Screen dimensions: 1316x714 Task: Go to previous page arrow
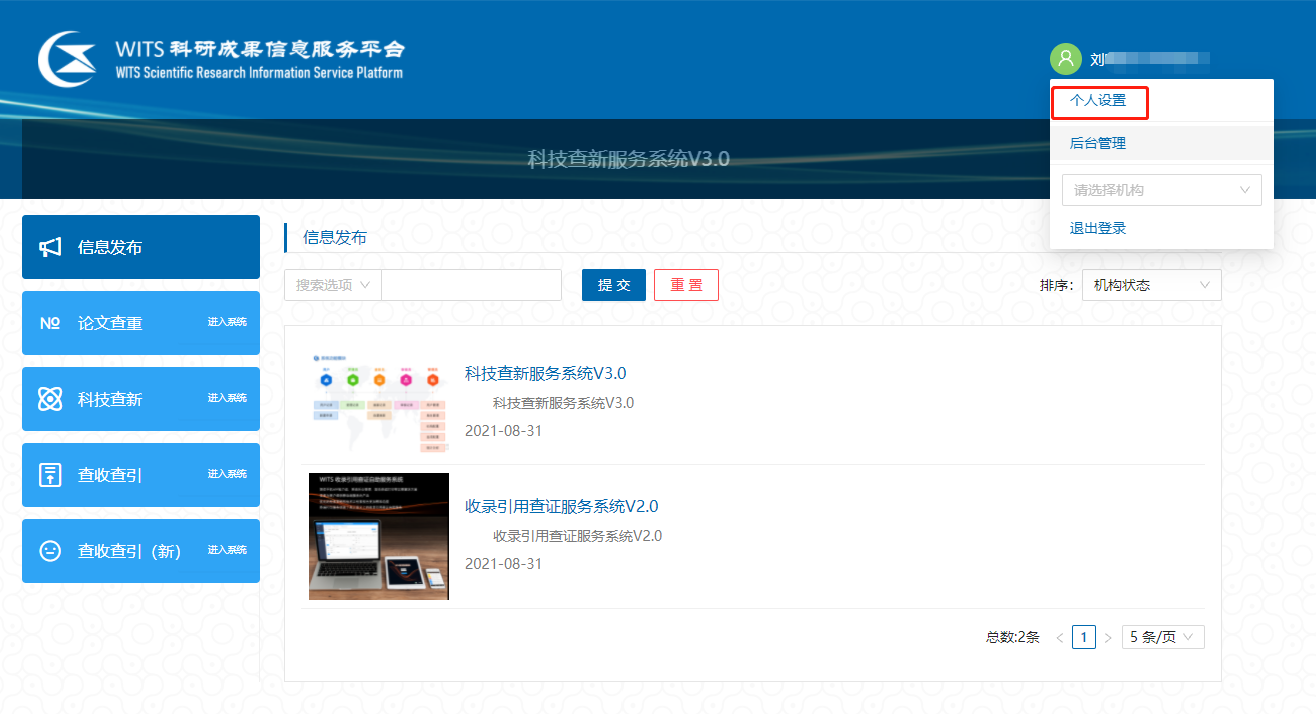pyautogui.click(x=1060, y=637)
